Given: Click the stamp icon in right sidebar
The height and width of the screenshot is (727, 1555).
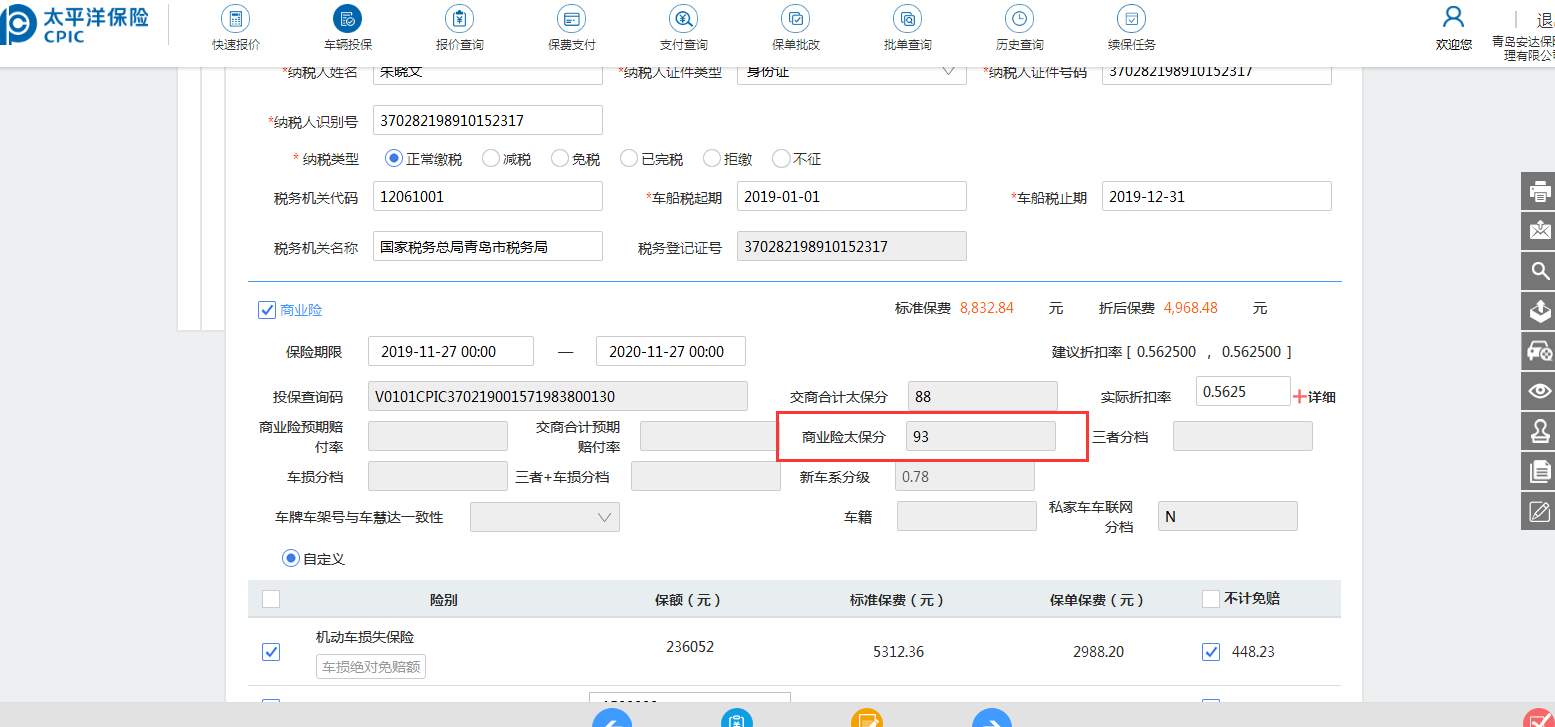Looking at the screenshot, I should [1539, 431].
